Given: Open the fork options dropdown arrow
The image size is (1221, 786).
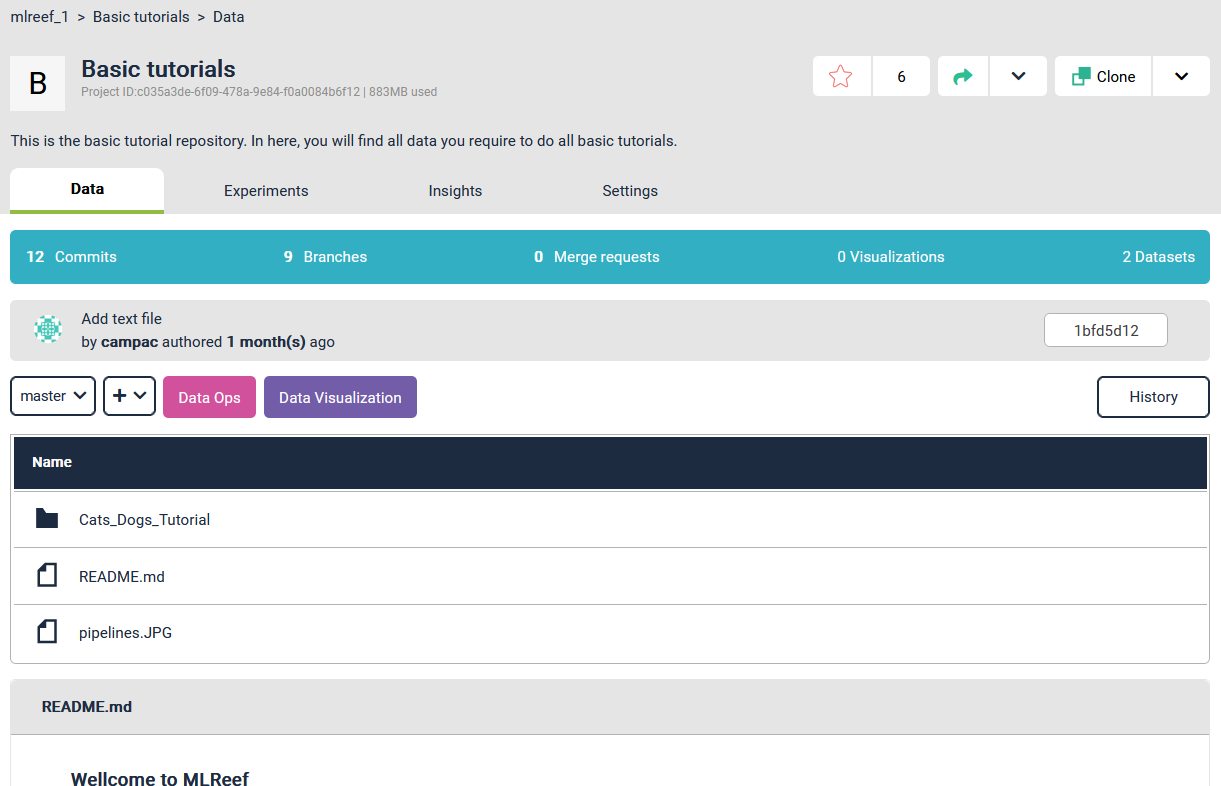Looking at the screenshot, I should tap(1018, 76).
